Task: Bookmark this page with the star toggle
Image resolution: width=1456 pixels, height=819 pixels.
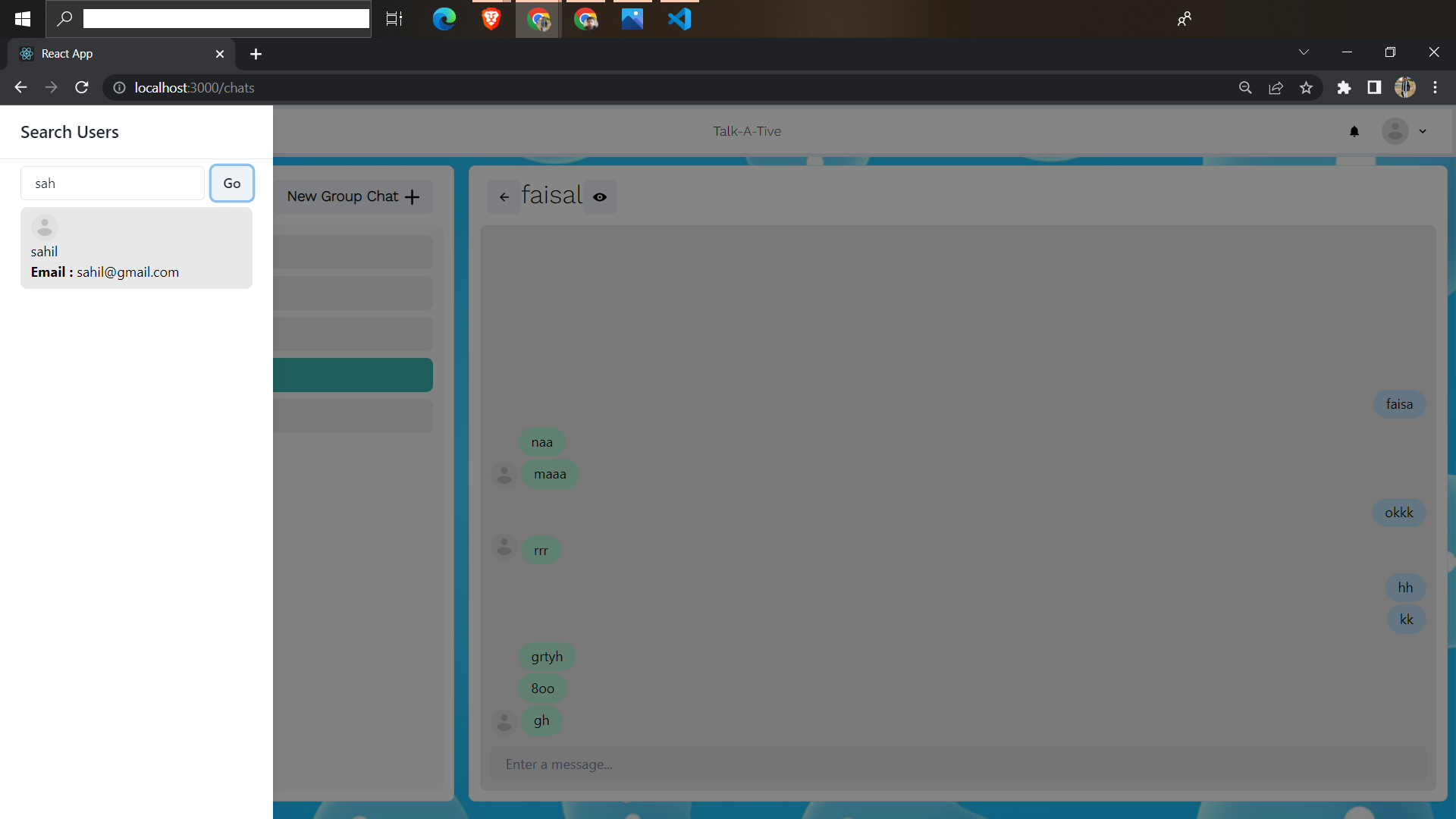Action: [1306, 87]
